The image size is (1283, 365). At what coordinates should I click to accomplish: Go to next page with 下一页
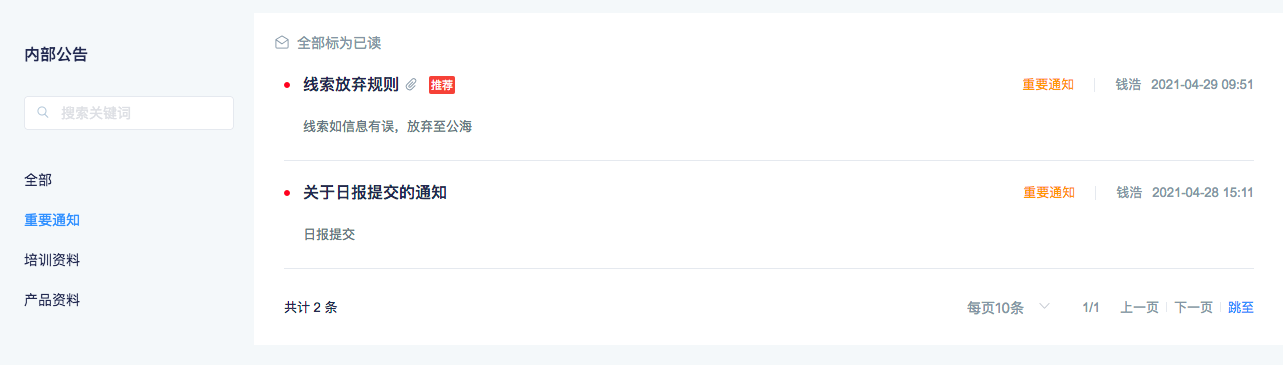point(1193,307)
